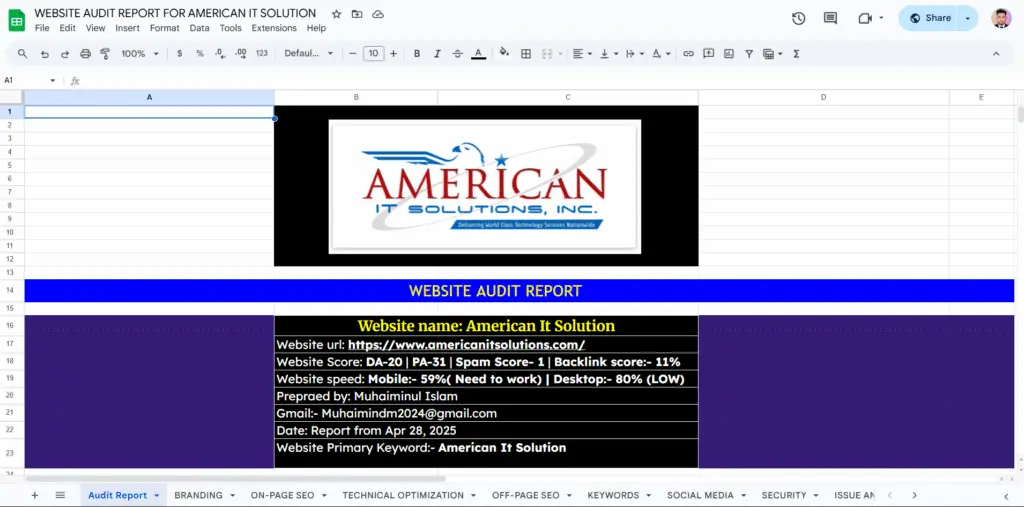
Task: Click the create a filter icon
Action: coord(749,54)
